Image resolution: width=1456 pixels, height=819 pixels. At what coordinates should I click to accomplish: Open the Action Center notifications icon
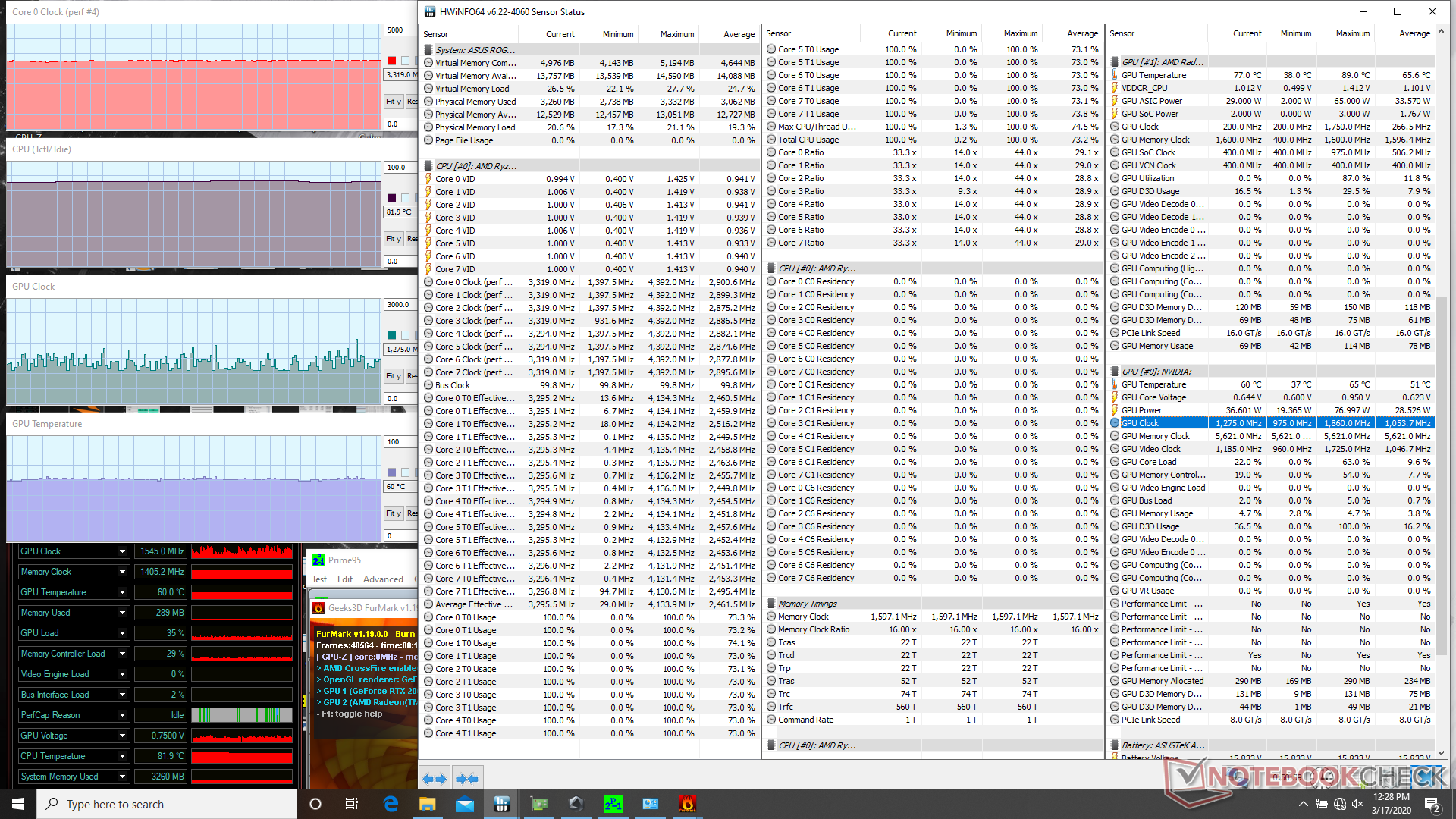click(x=1432, y=804)
